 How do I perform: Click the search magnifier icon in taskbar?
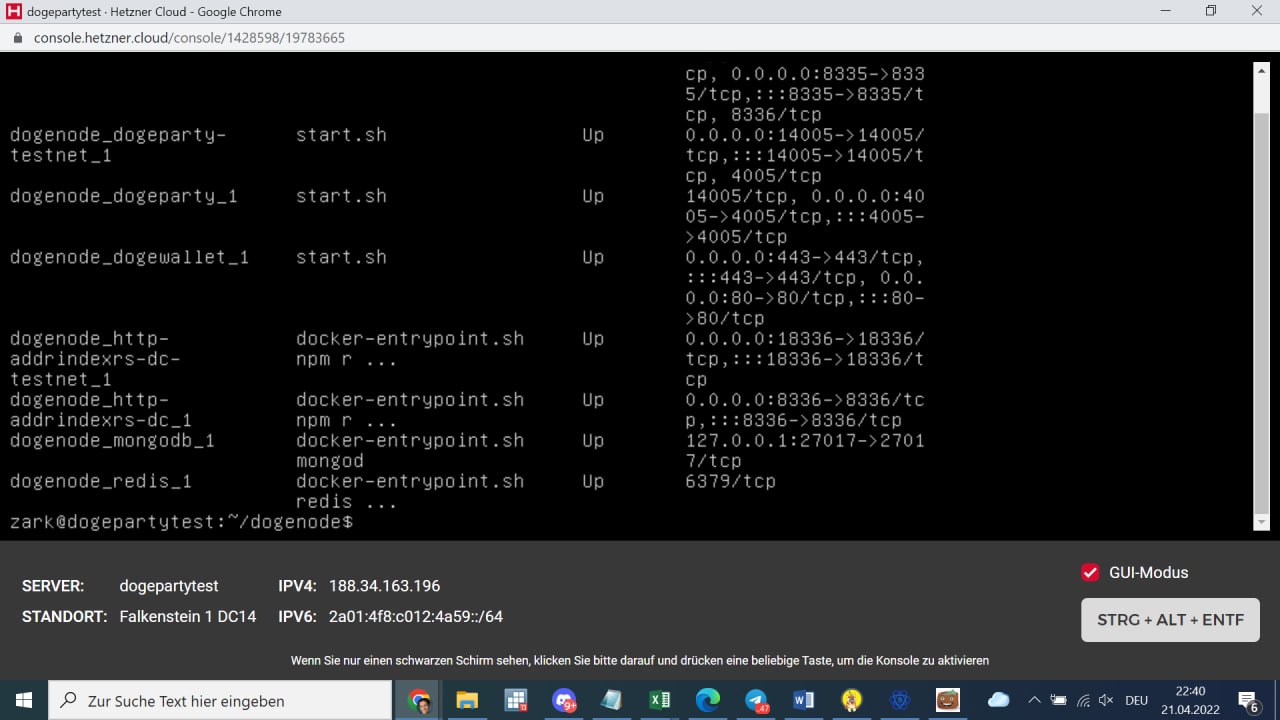pyautogui.click(x=68, y=701)
